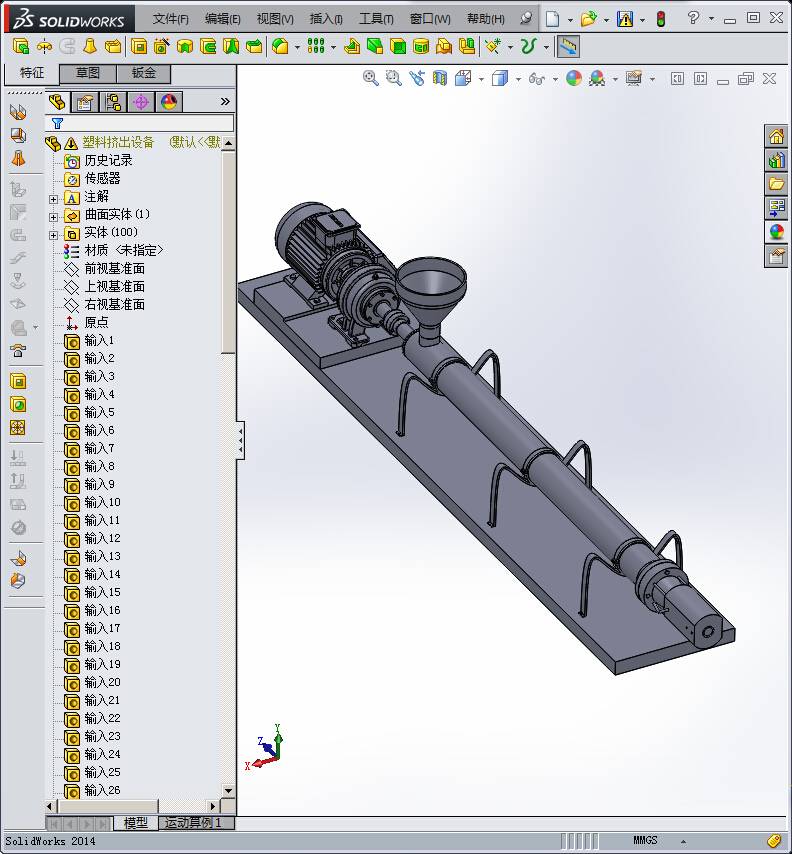This screenshot has height=854, width=792.
Task: Open the View Orientation dropdown arrow
Action: [481, 80]
